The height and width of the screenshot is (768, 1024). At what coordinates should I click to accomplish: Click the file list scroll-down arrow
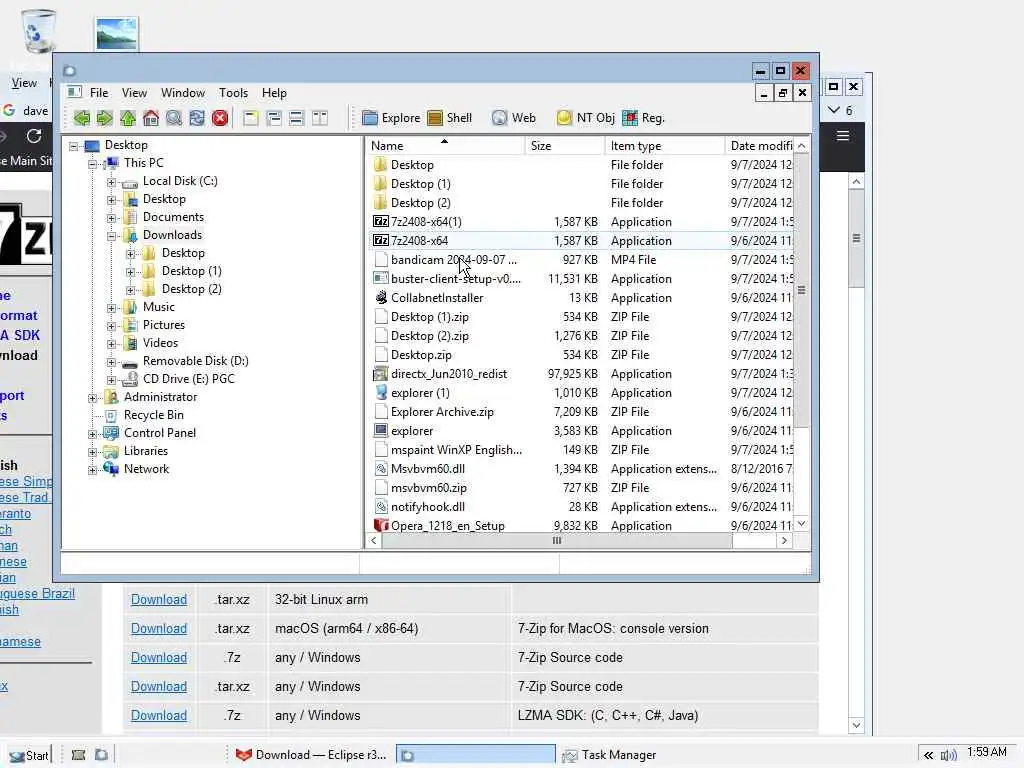click(x=802, y=524)
